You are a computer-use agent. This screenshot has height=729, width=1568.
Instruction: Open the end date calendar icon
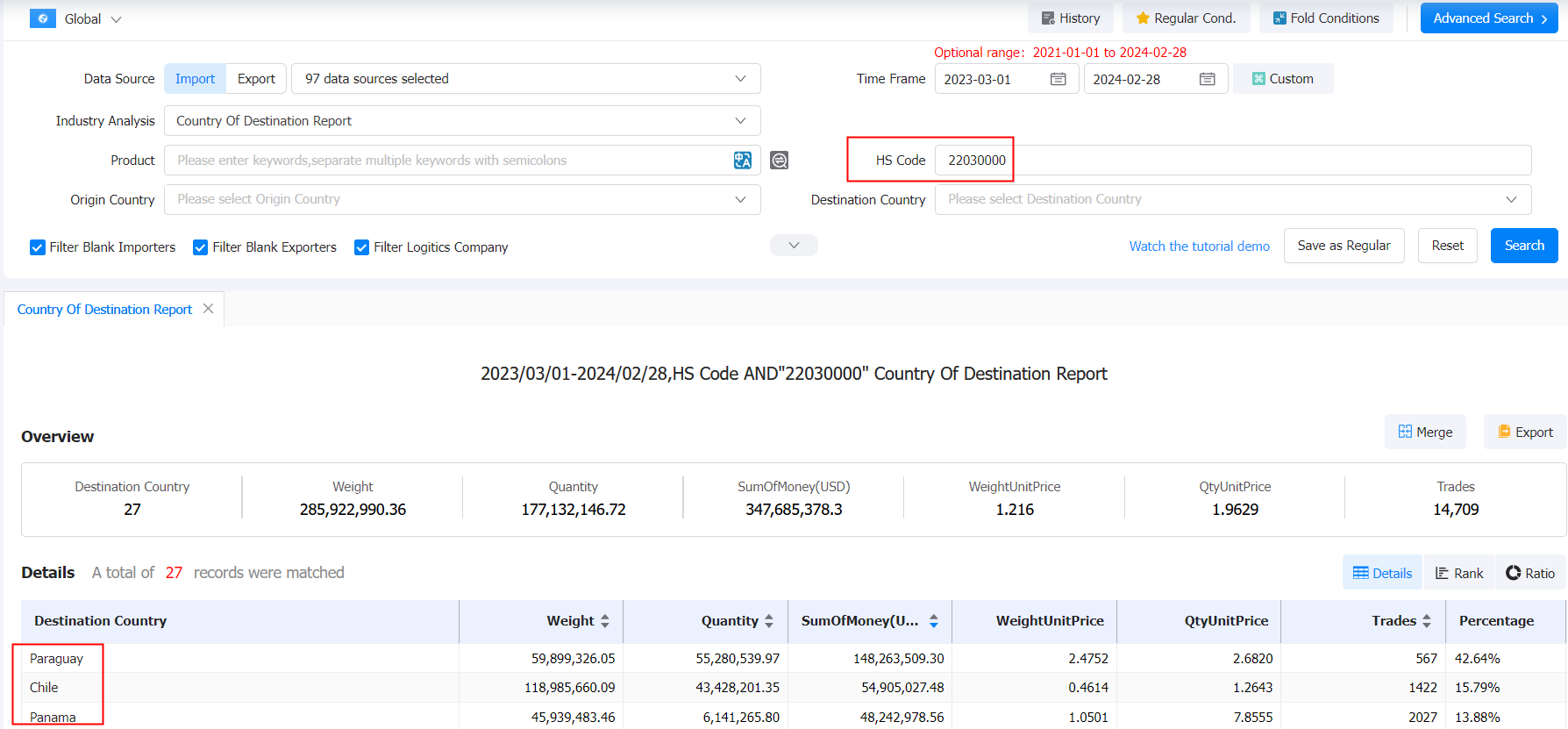1207,79
